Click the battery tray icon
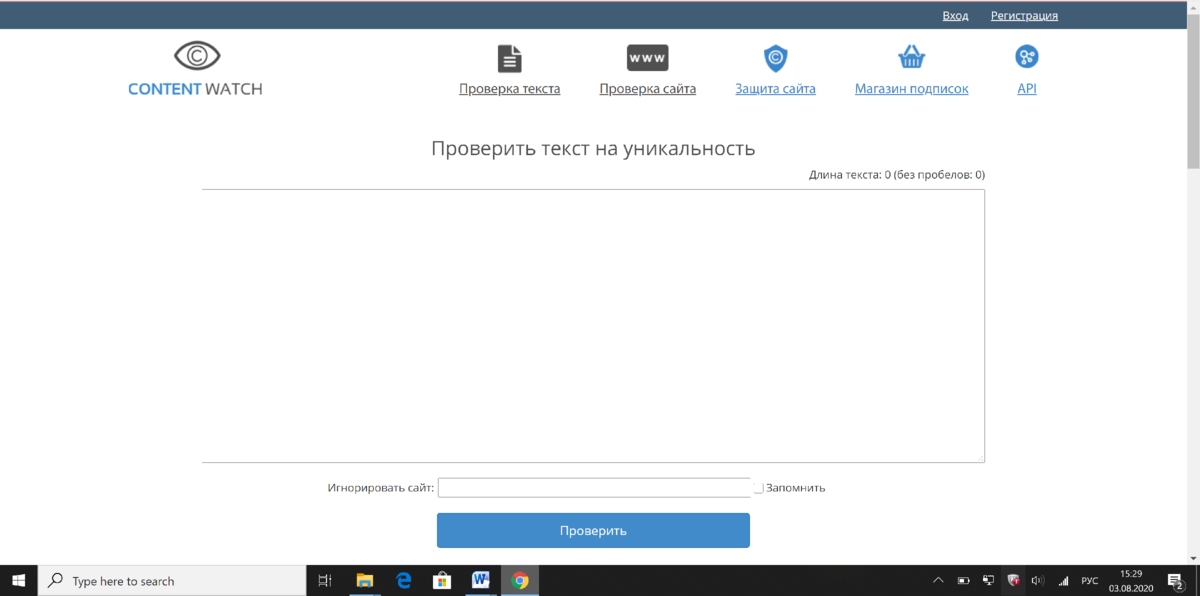Image resolution: width=1200 pixels, height=596 pixels. click(x=964, y=580)
